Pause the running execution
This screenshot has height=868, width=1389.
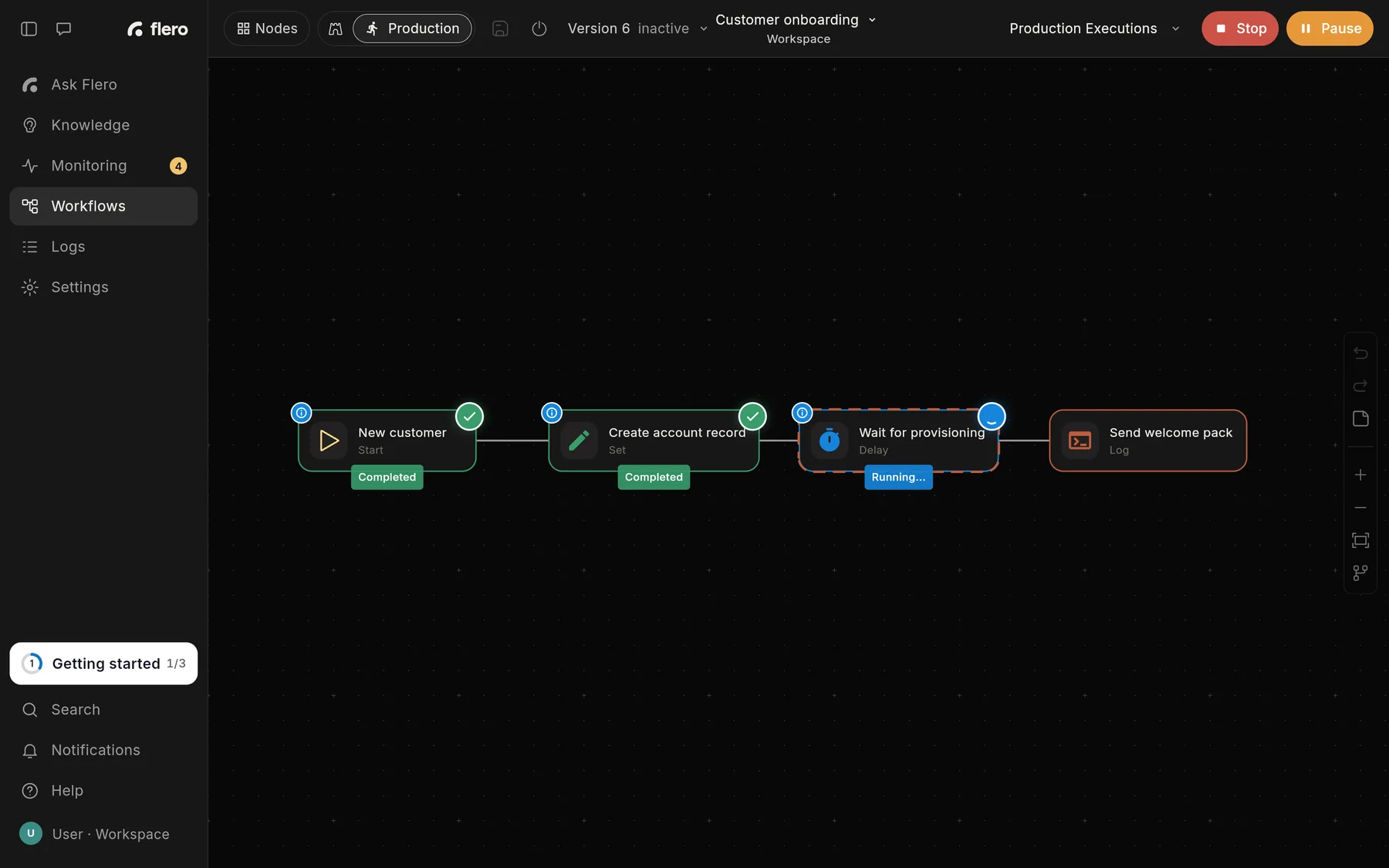pyautogui.click(x=1330, y=29)
